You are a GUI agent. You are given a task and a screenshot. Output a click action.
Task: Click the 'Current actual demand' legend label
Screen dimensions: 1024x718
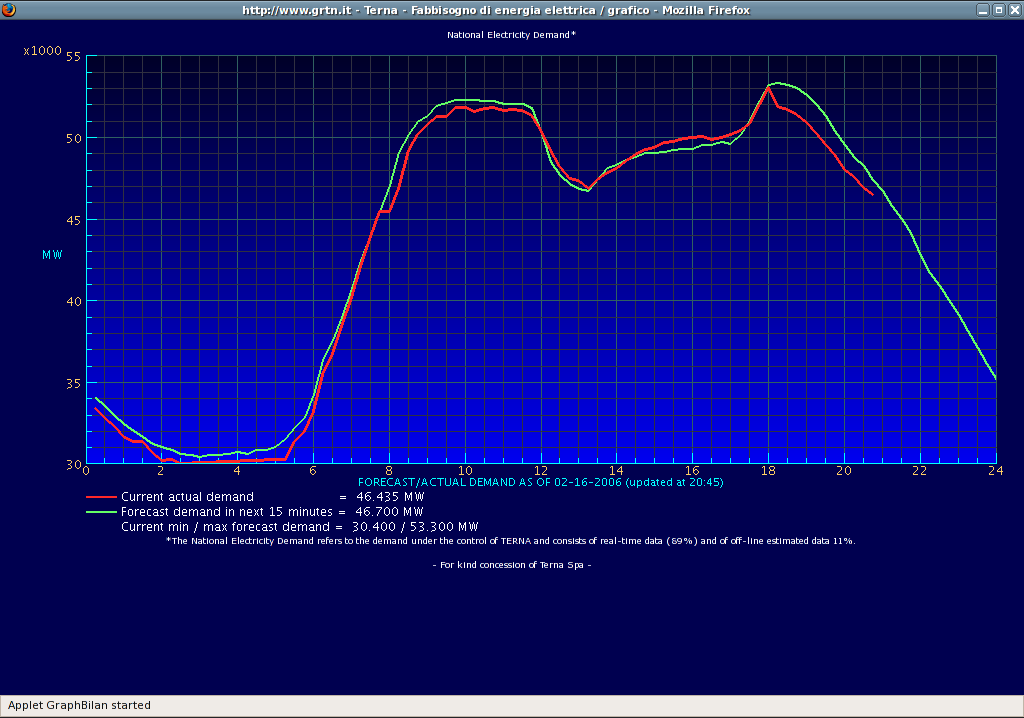pyautogui.click(x=187, y=497)
